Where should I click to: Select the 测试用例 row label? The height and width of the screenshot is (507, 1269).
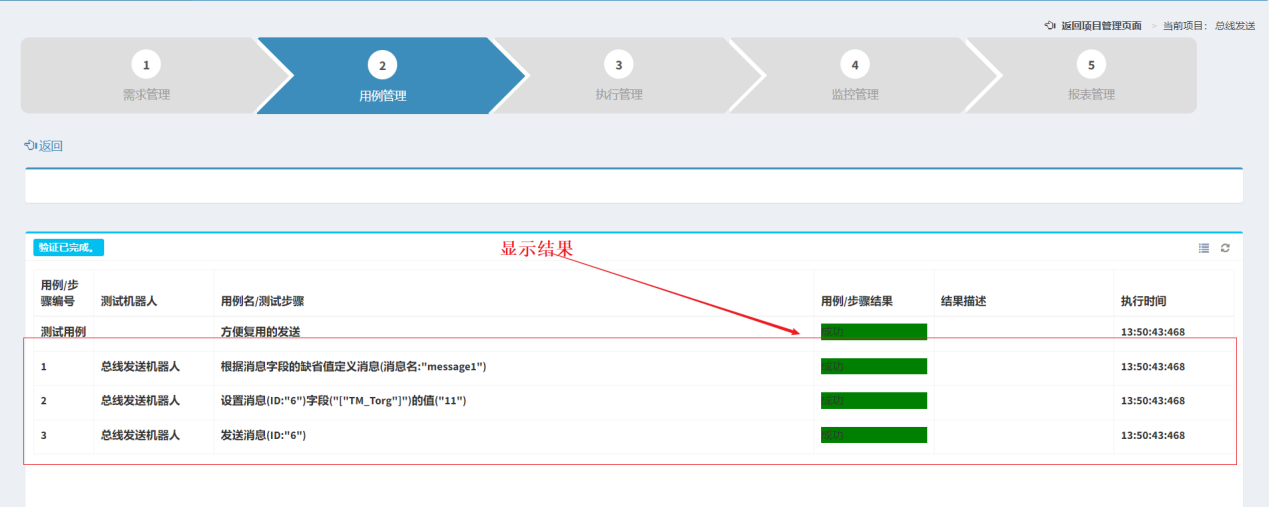63,332
